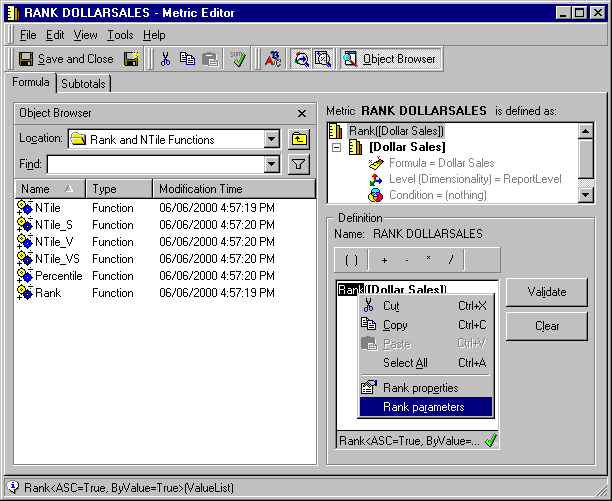This screenshot has width=612, height=501.
Task: Click the definition tree scrollbar down arrow
Action: point(585,195)
